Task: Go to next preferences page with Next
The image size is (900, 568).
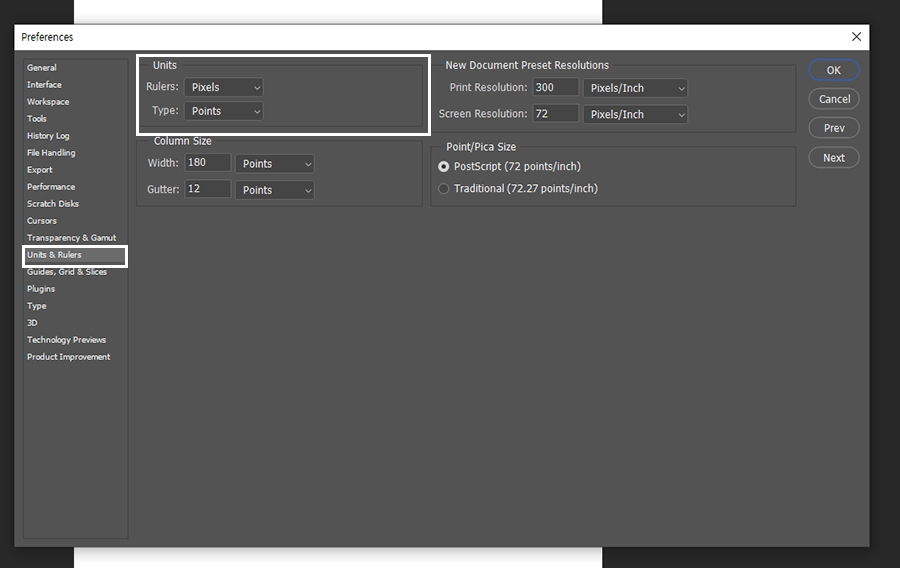Action: click(834, 157)
